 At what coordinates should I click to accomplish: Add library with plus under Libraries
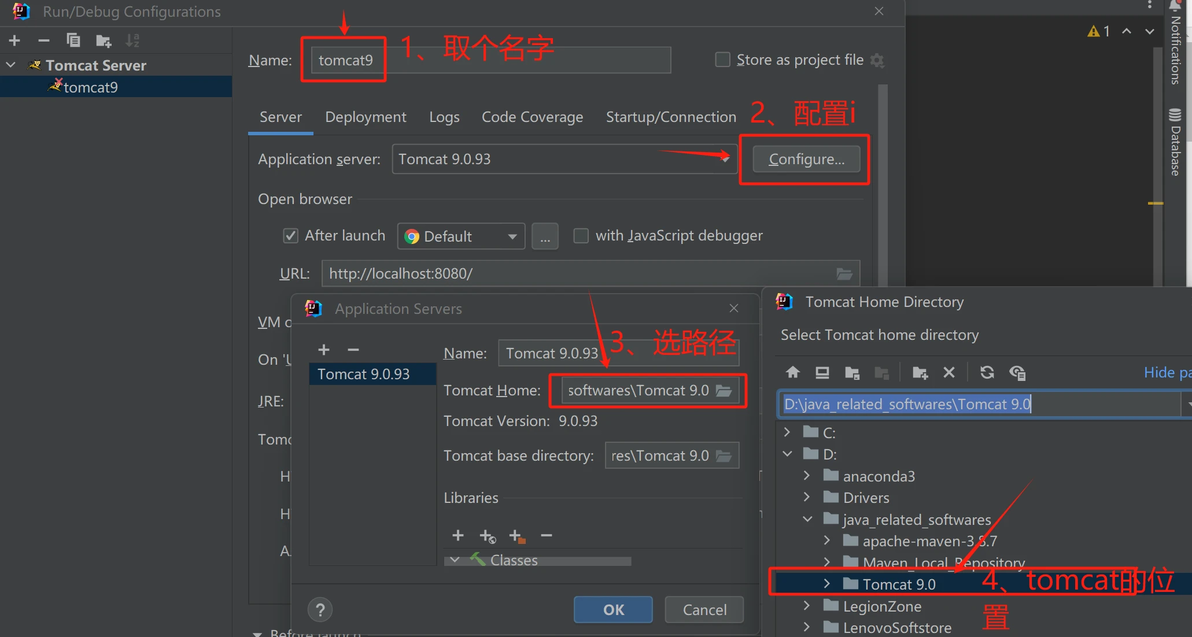coord(458,536)
